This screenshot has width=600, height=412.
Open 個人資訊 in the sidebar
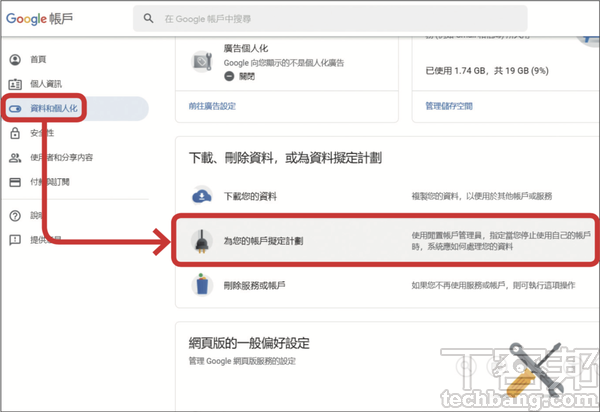46,84
